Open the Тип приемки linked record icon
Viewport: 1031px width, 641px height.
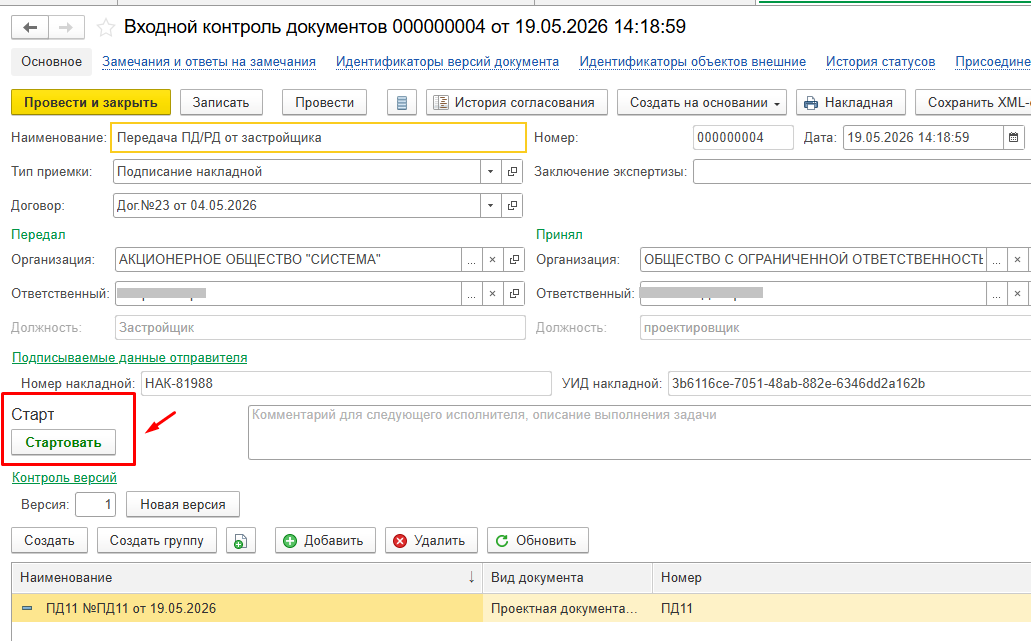tap(512, 172)
